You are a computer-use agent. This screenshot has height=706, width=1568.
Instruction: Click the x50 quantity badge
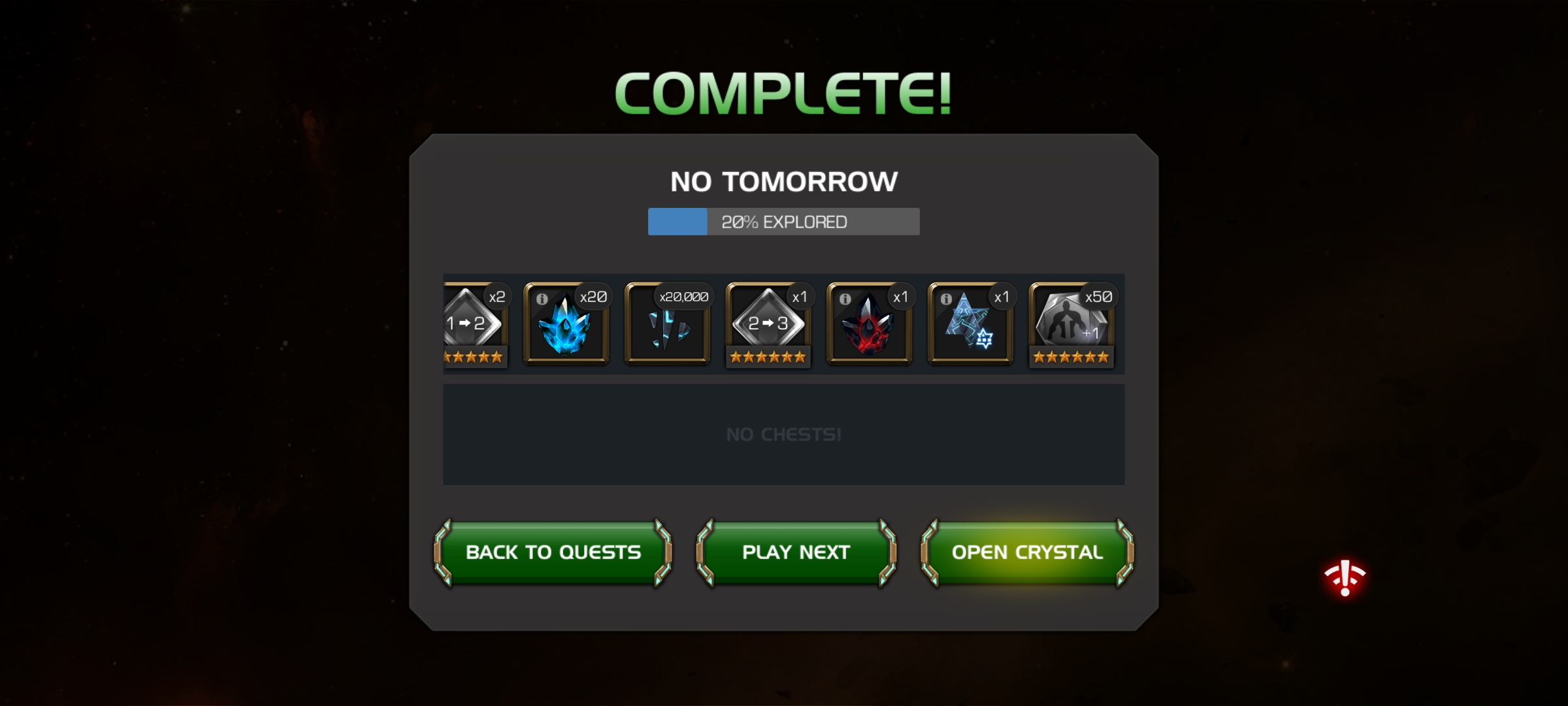(x=1099, y=297)
